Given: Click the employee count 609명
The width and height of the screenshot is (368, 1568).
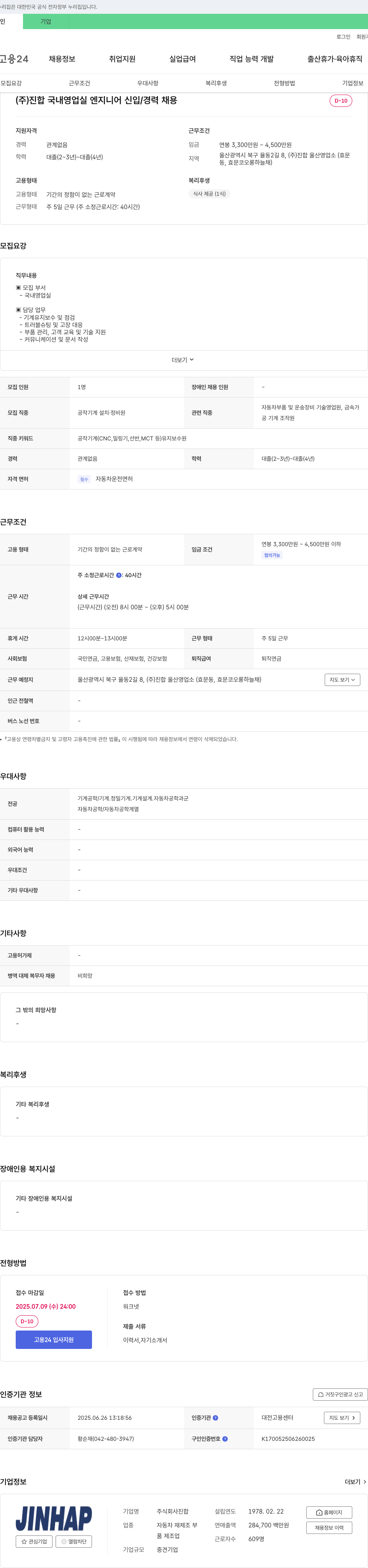Looking at the screenshot, I should 256,1539.
